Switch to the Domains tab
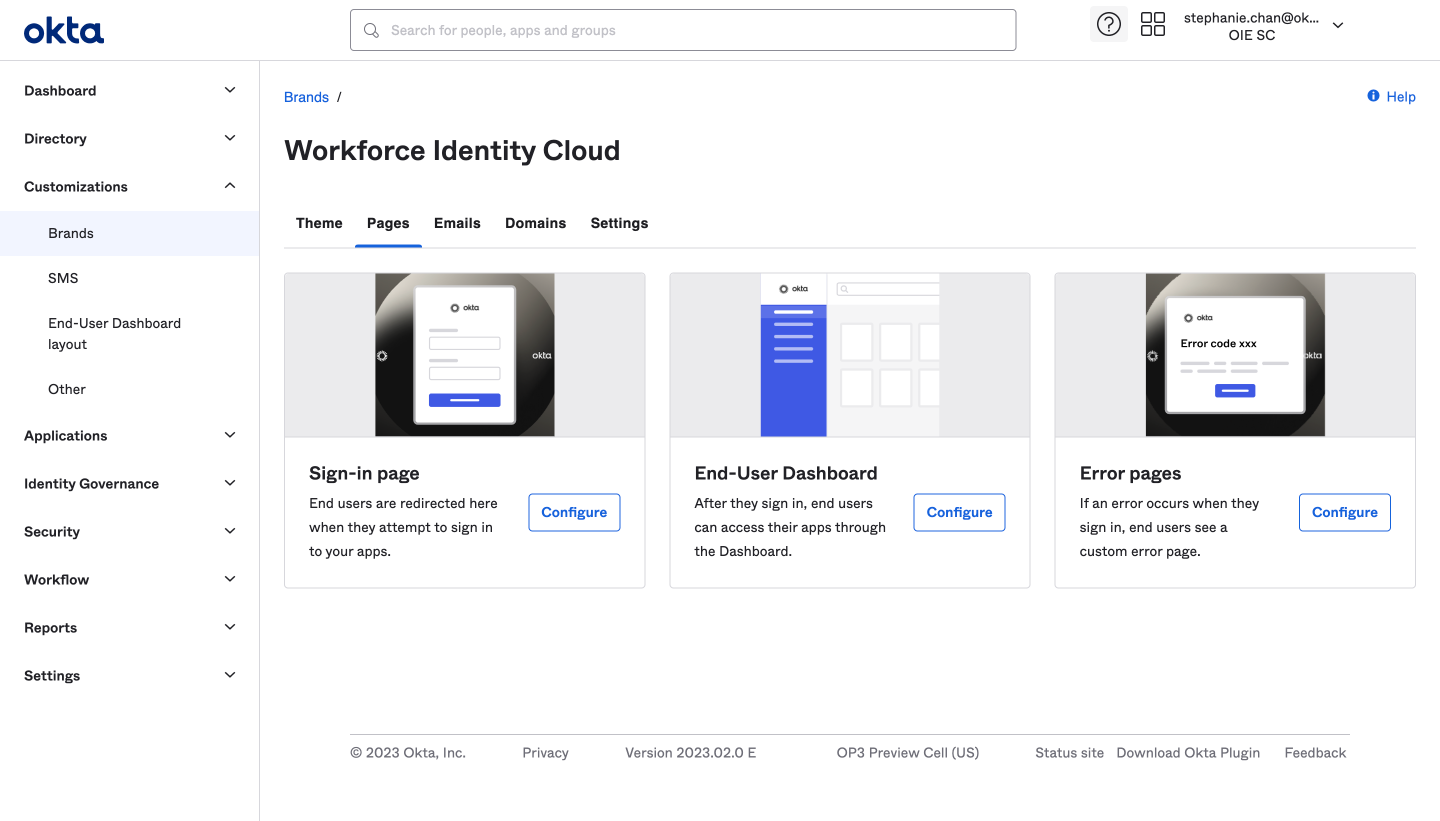Viewport: 1440px width, 821px height. click(535, 223)
